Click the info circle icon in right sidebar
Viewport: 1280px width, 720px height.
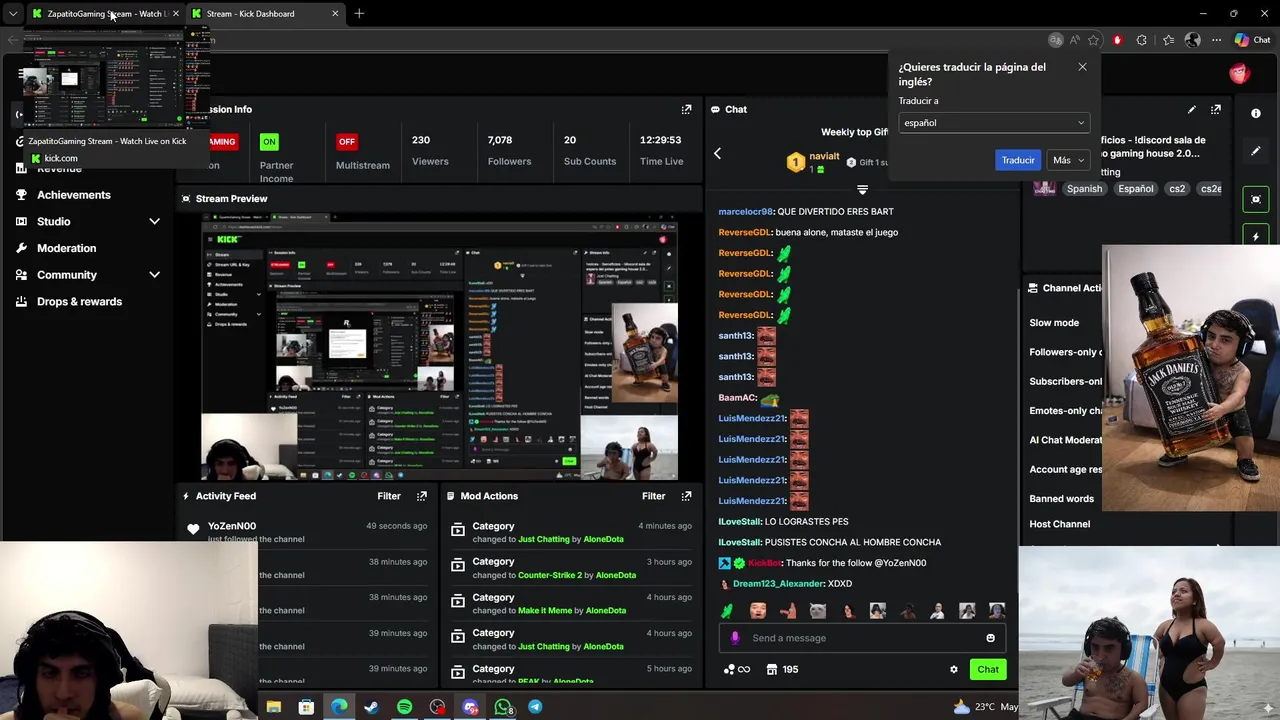click(1256, 113)
